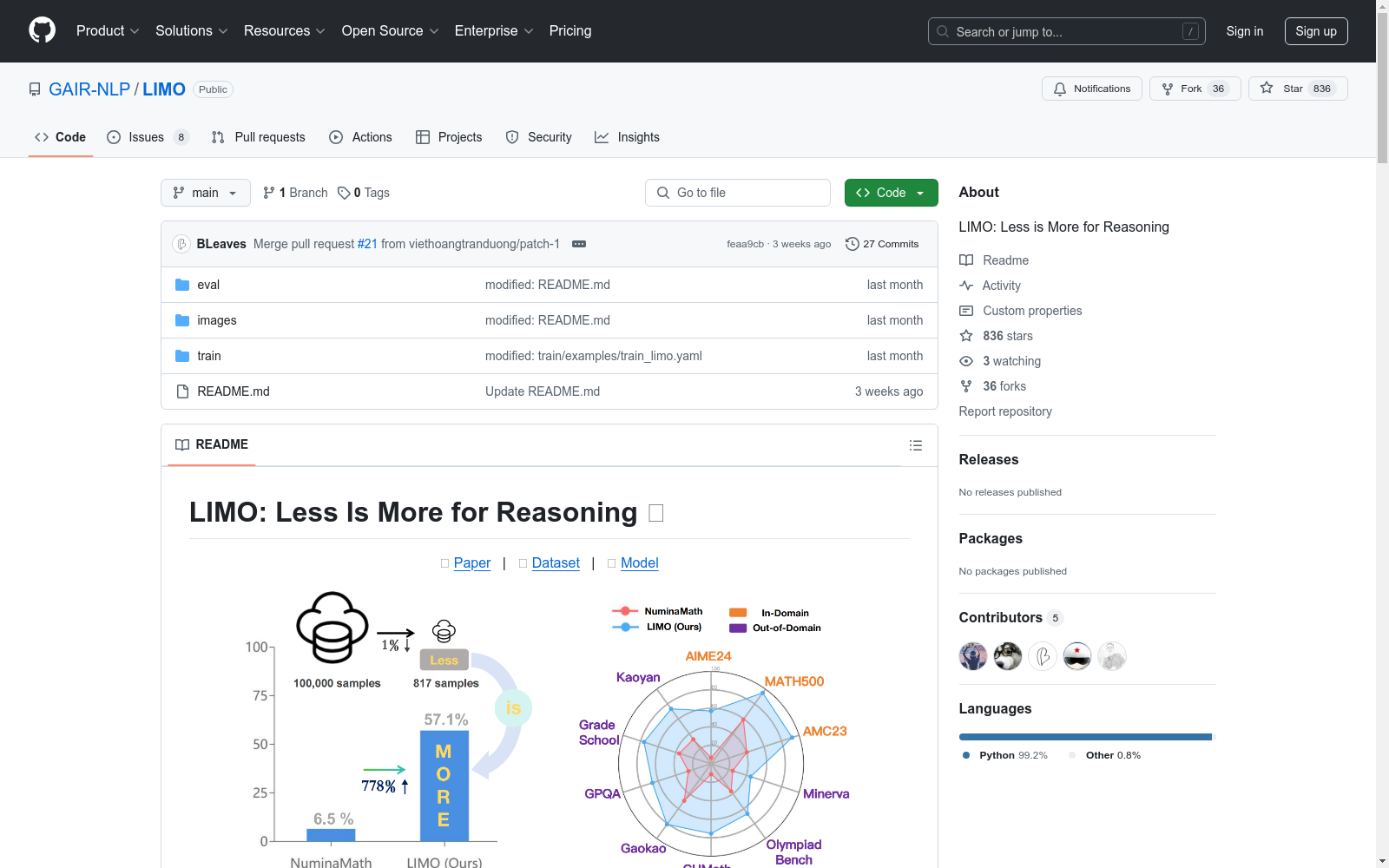
Task: Click the Sign up button
Action: [1316, 31]
